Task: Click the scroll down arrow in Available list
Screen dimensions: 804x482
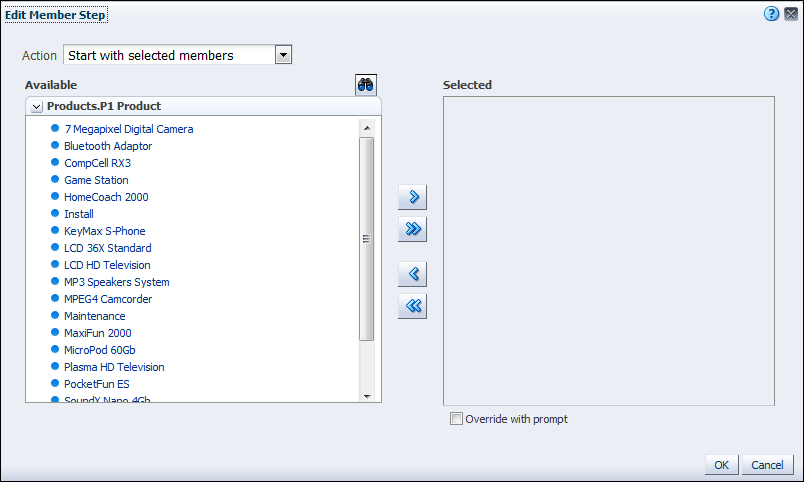Action: pyautogui.click(x=366, y=397)
